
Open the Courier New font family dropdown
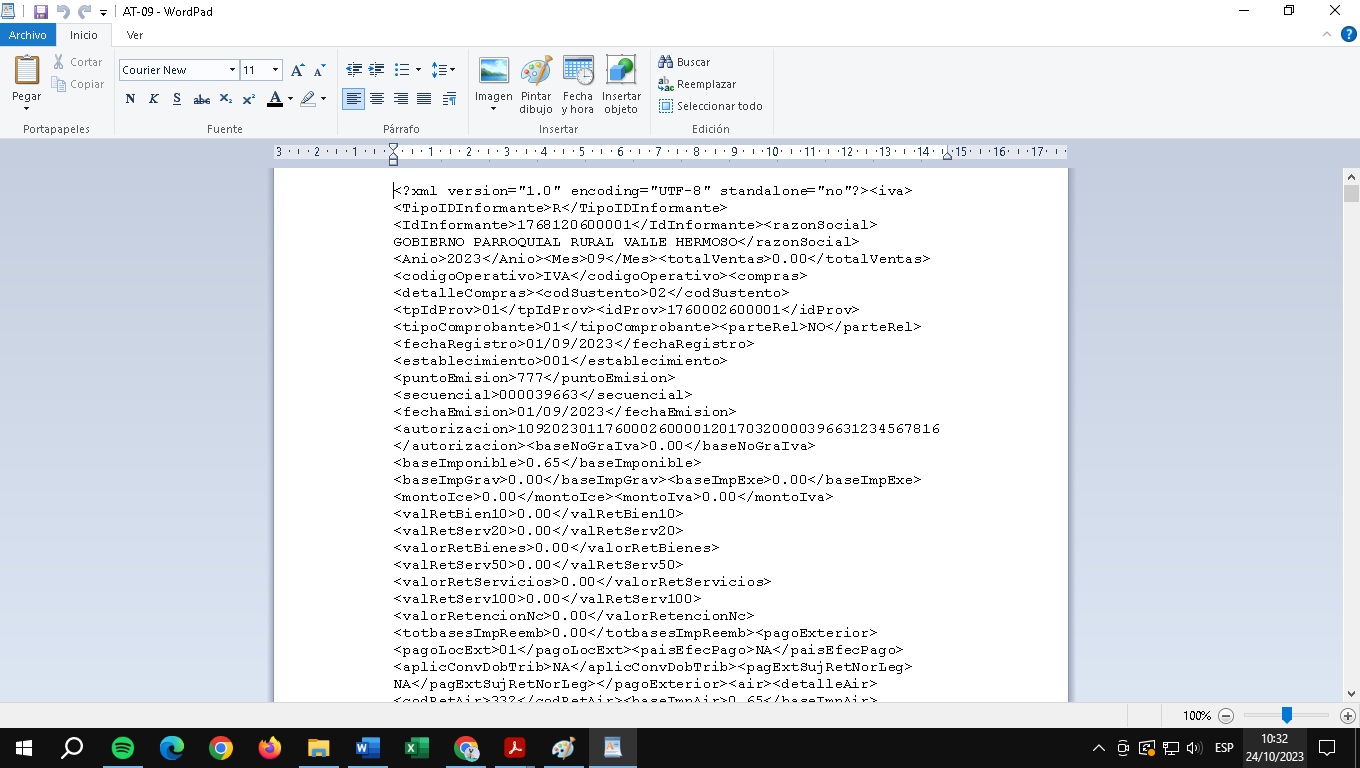point(232,70)
